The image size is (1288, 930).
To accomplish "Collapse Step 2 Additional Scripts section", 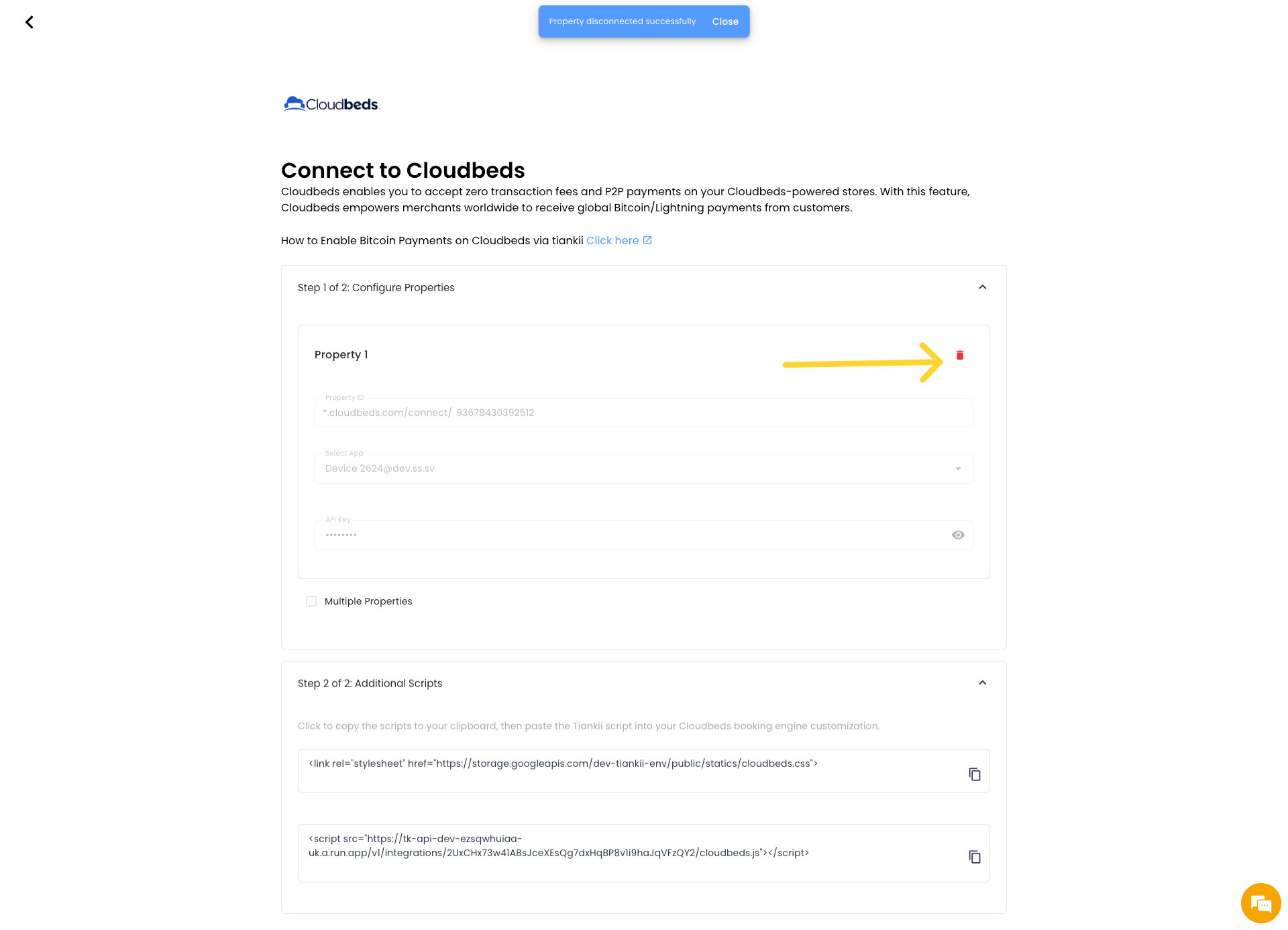I will click(x=982, y=683).
